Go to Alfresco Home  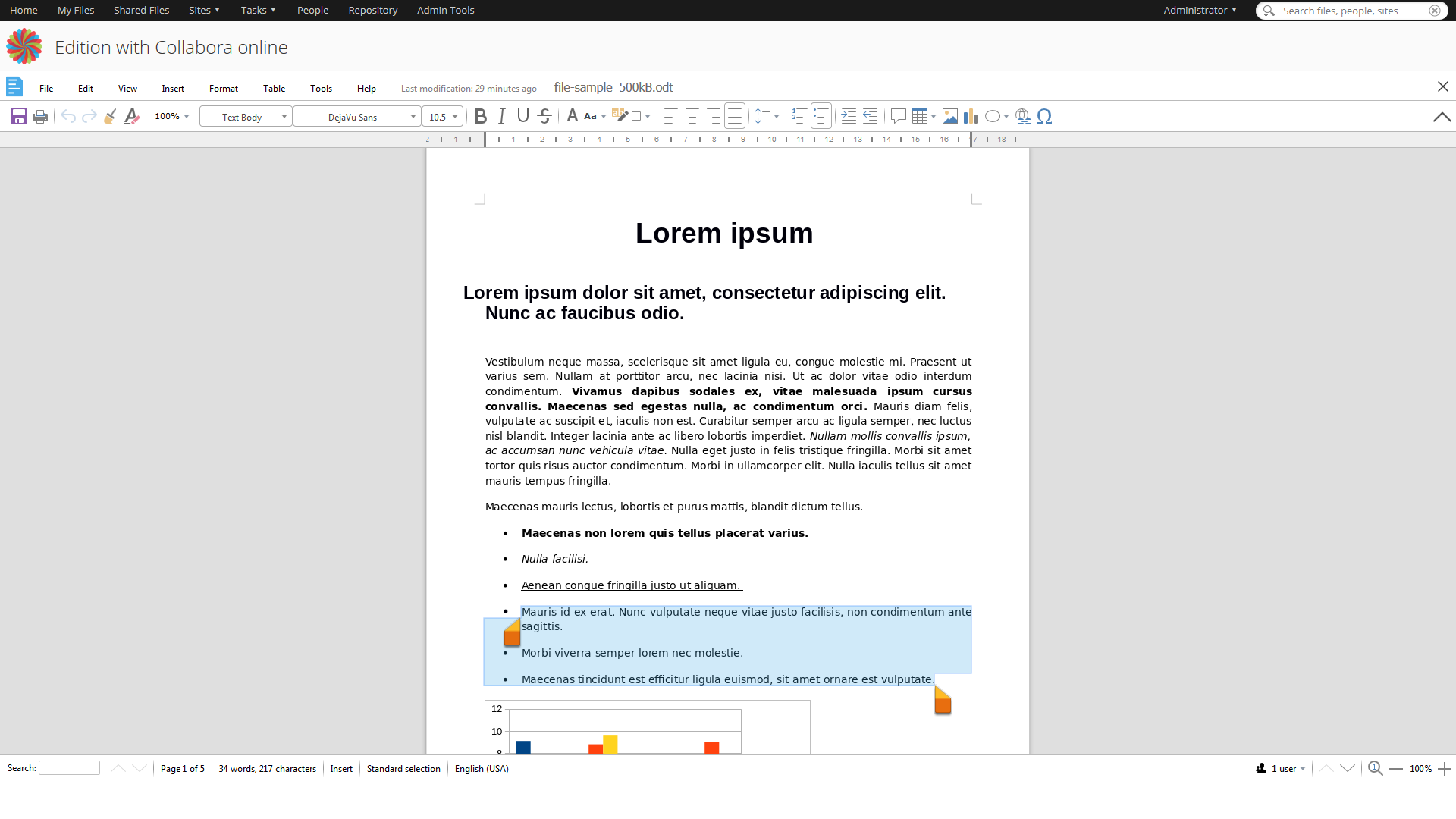24,10
